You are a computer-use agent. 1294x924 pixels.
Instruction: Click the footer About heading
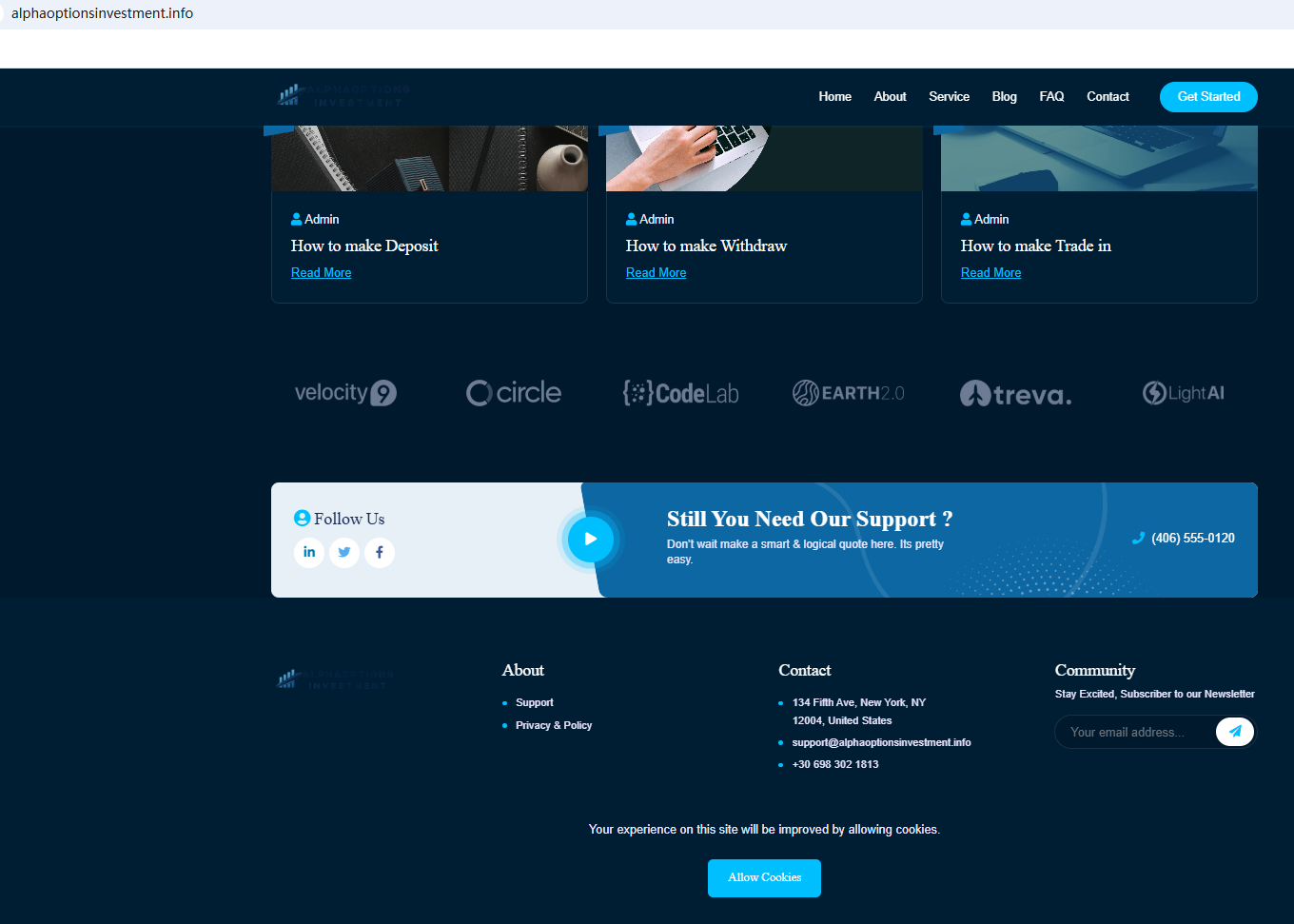point(523,671)
